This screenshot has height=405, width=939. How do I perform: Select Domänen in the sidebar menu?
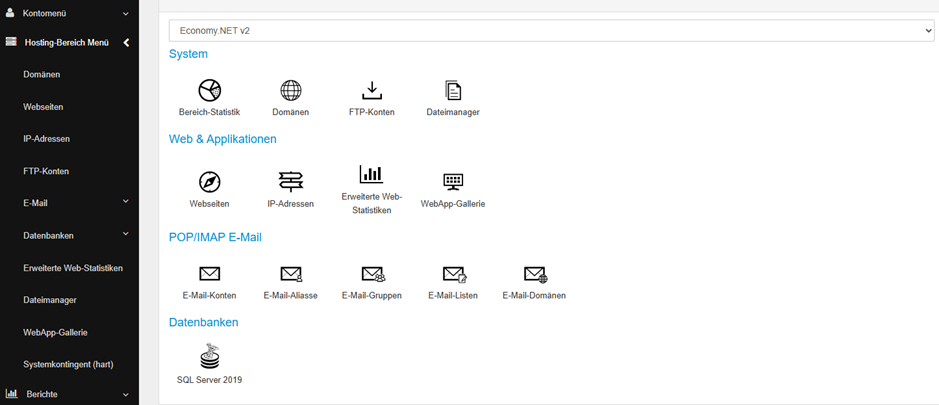42,75
